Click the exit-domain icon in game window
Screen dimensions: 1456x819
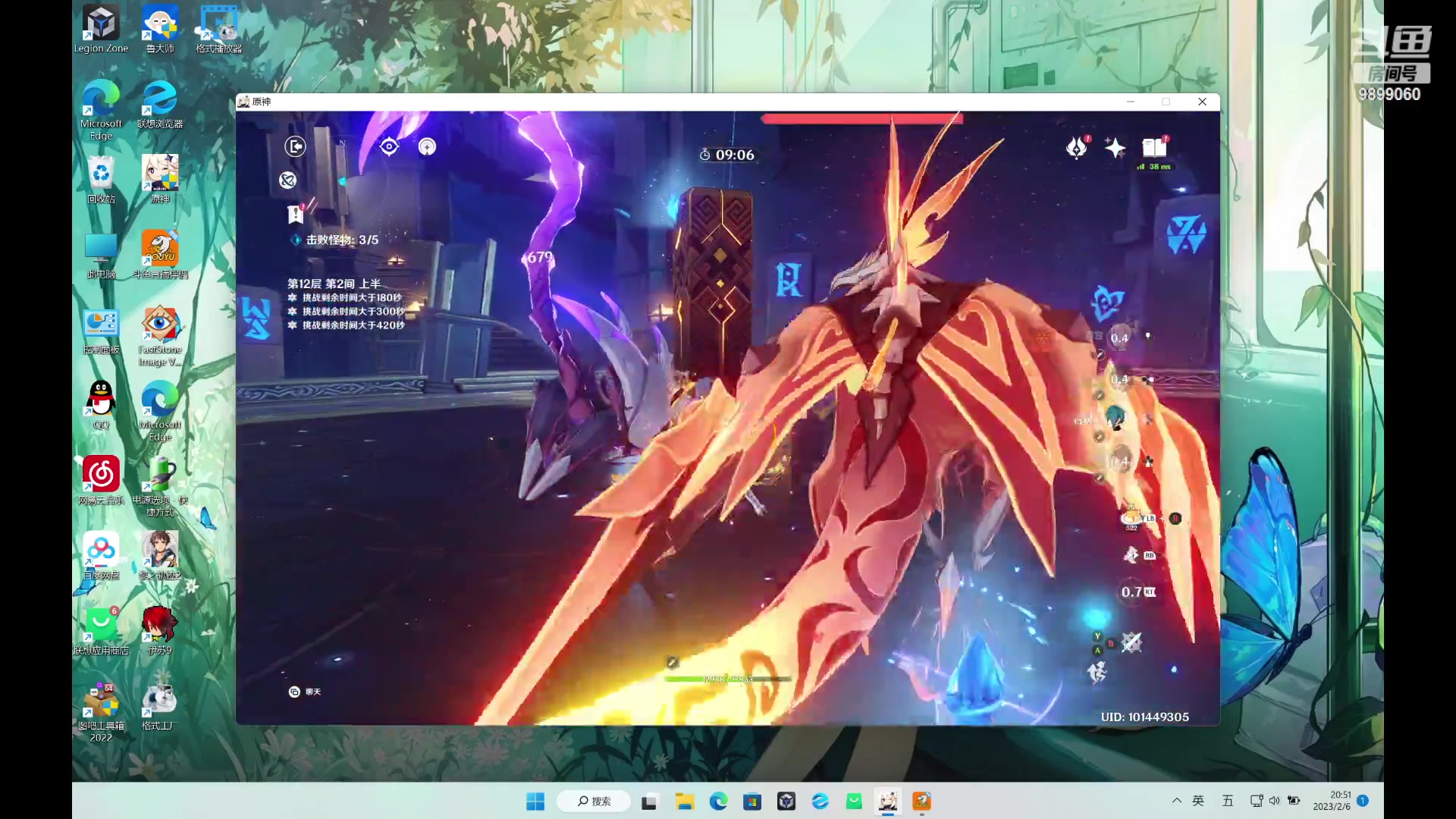tap(295, 146)
